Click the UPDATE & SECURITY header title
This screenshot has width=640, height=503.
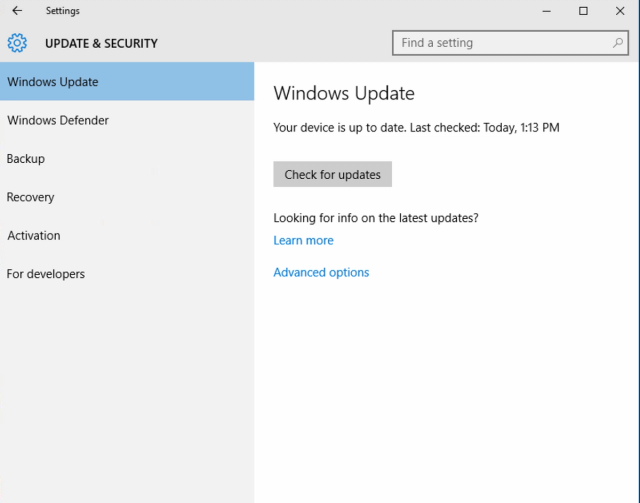pyautogui.click(x=101, y=43)
